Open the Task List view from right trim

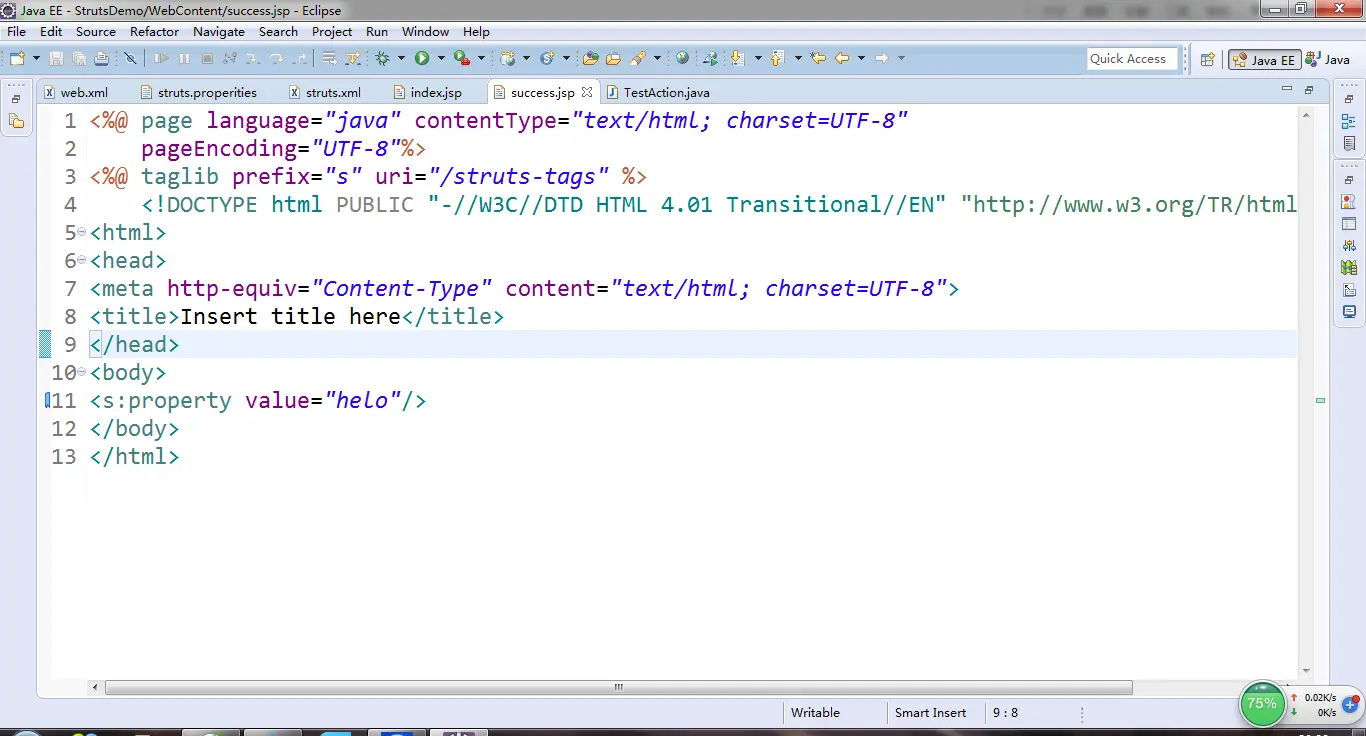1349,143
